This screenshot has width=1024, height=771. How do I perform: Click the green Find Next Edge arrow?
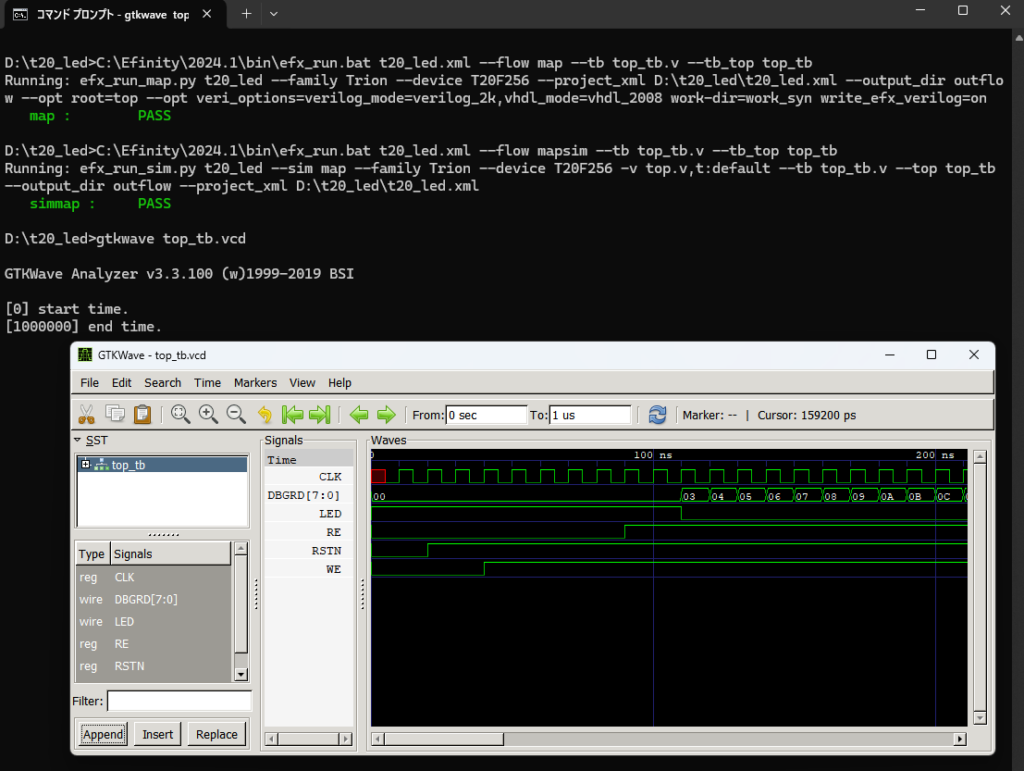pos(387,415)
